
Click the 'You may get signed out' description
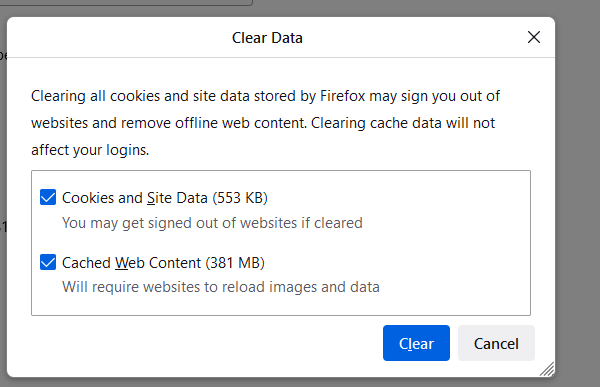[x=212, y=223]
